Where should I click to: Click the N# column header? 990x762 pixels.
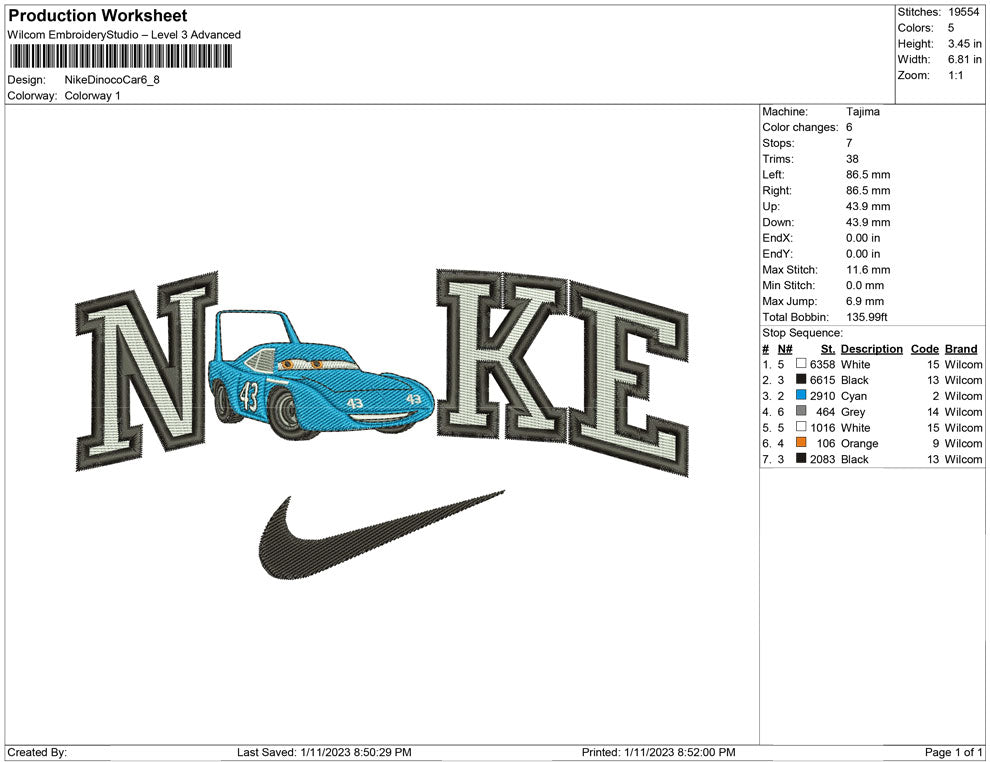pos(785,349)
